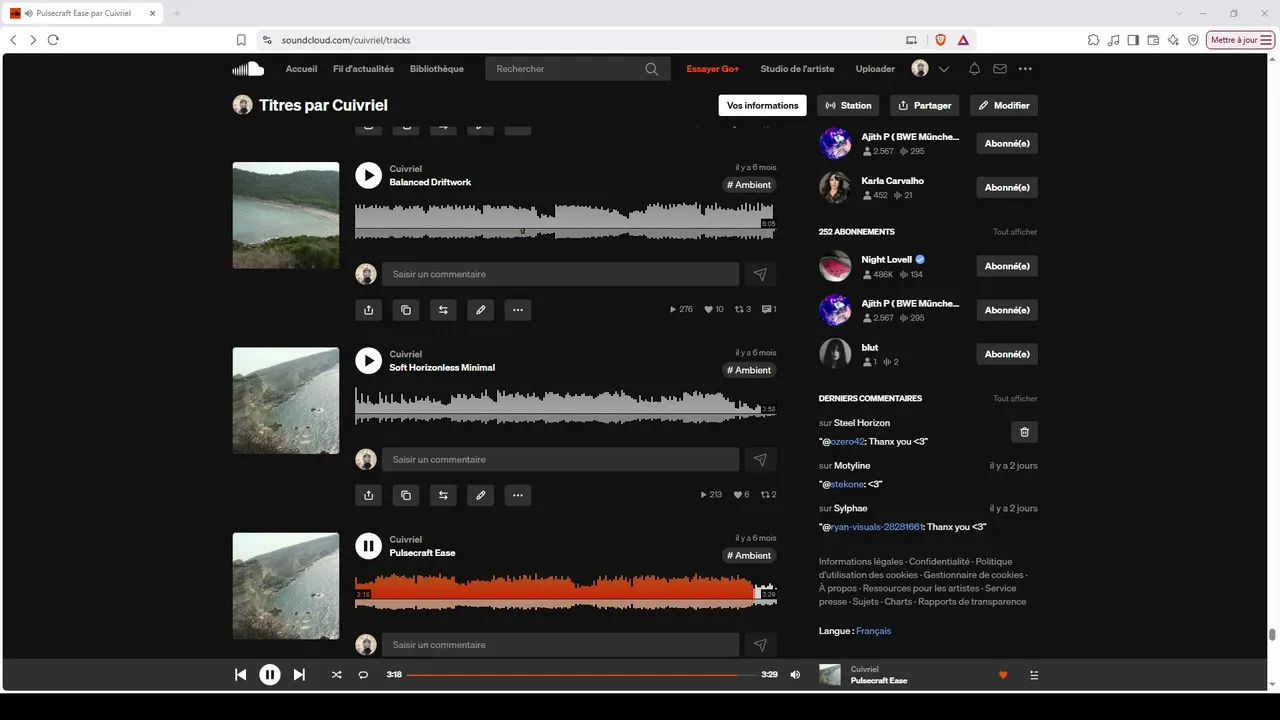Click the Vos informations button
The width and height of the screenshot is (1280, 720).
(x=763, y=105)
